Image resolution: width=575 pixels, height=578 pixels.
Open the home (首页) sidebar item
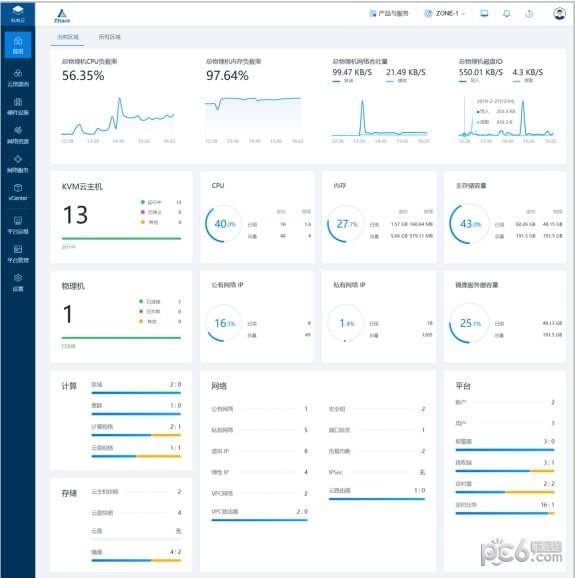pyautogui.click(x=18, y=45)
